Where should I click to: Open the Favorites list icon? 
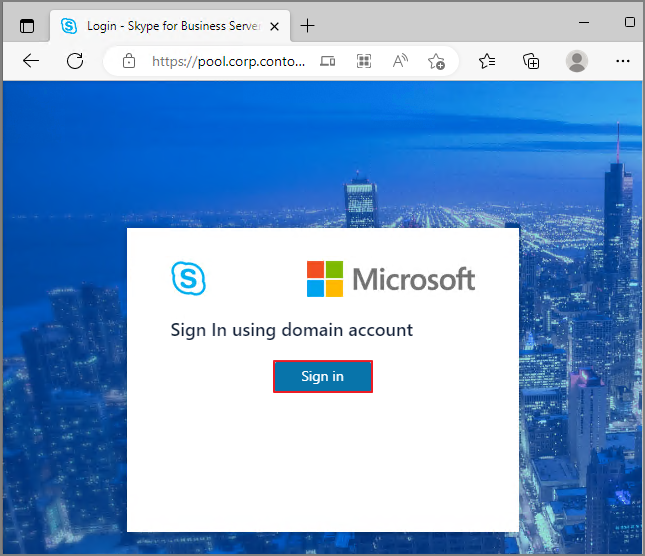click(x=487, y=61)
